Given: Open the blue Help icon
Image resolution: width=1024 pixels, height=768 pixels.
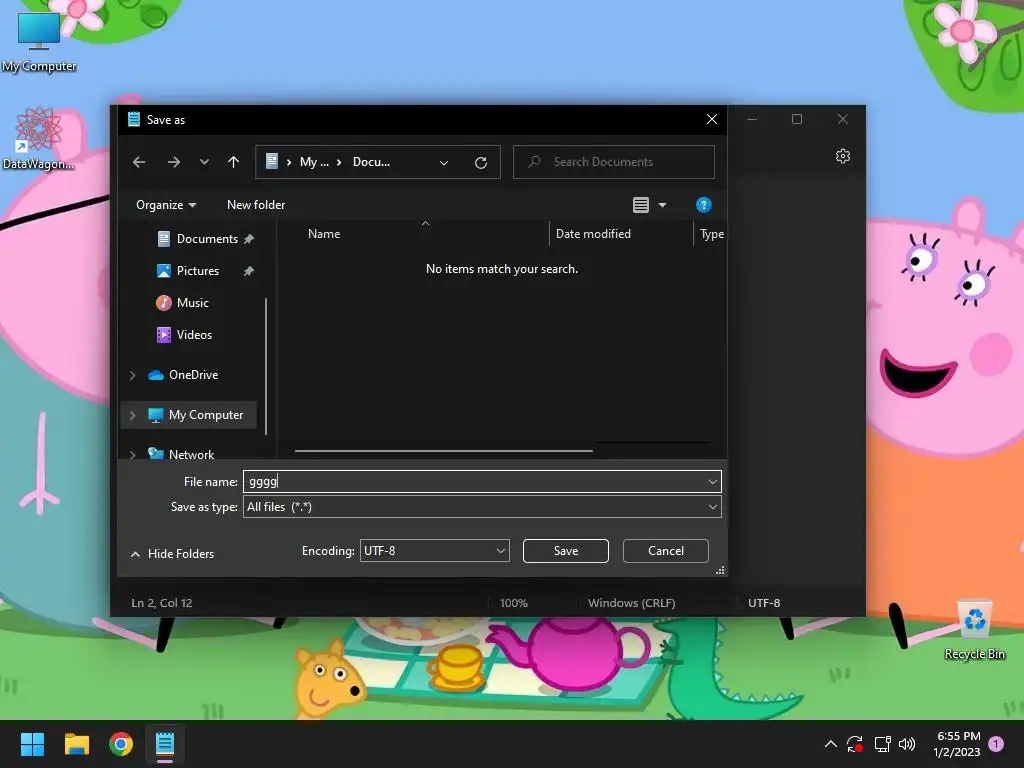Looking at the screenshot, I should click(x=703, y=205).
